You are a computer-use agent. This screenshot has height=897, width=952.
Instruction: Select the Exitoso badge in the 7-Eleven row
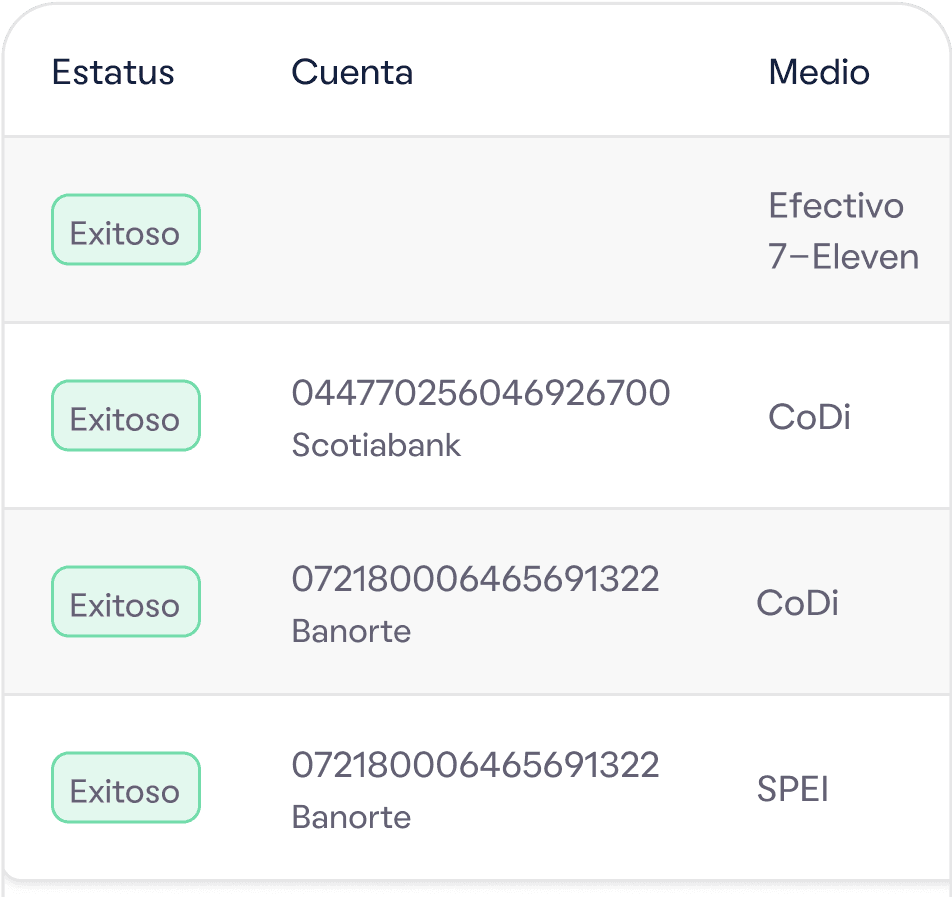point(126,230)
